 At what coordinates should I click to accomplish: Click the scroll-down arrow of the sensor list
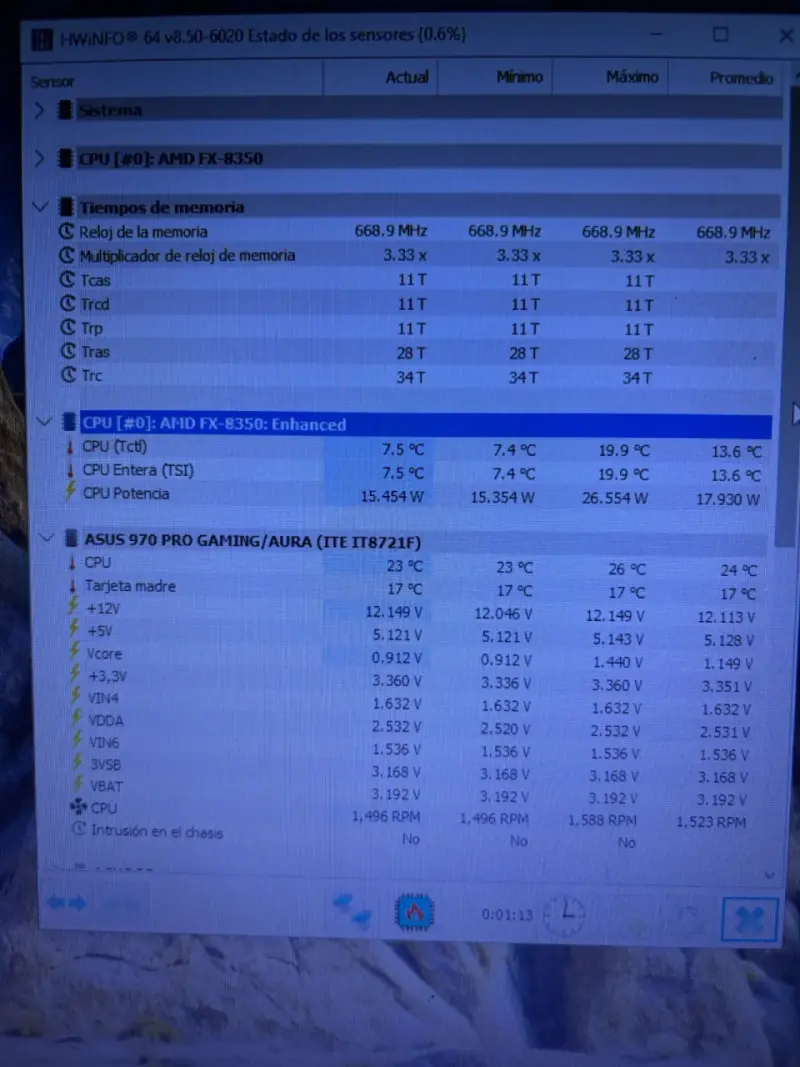point(770,874)
